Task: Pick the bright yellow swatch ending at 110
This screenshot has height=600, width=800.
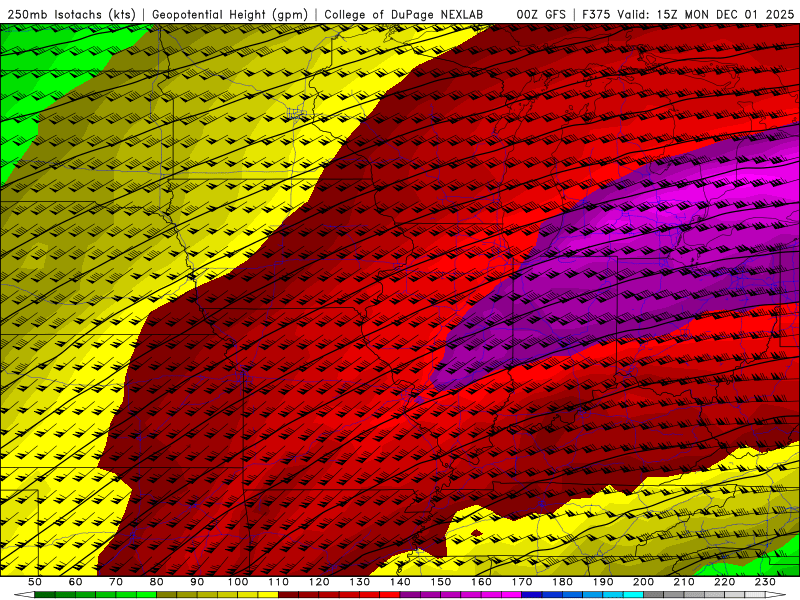Action: pyautogui.click(x=268, y=594)
